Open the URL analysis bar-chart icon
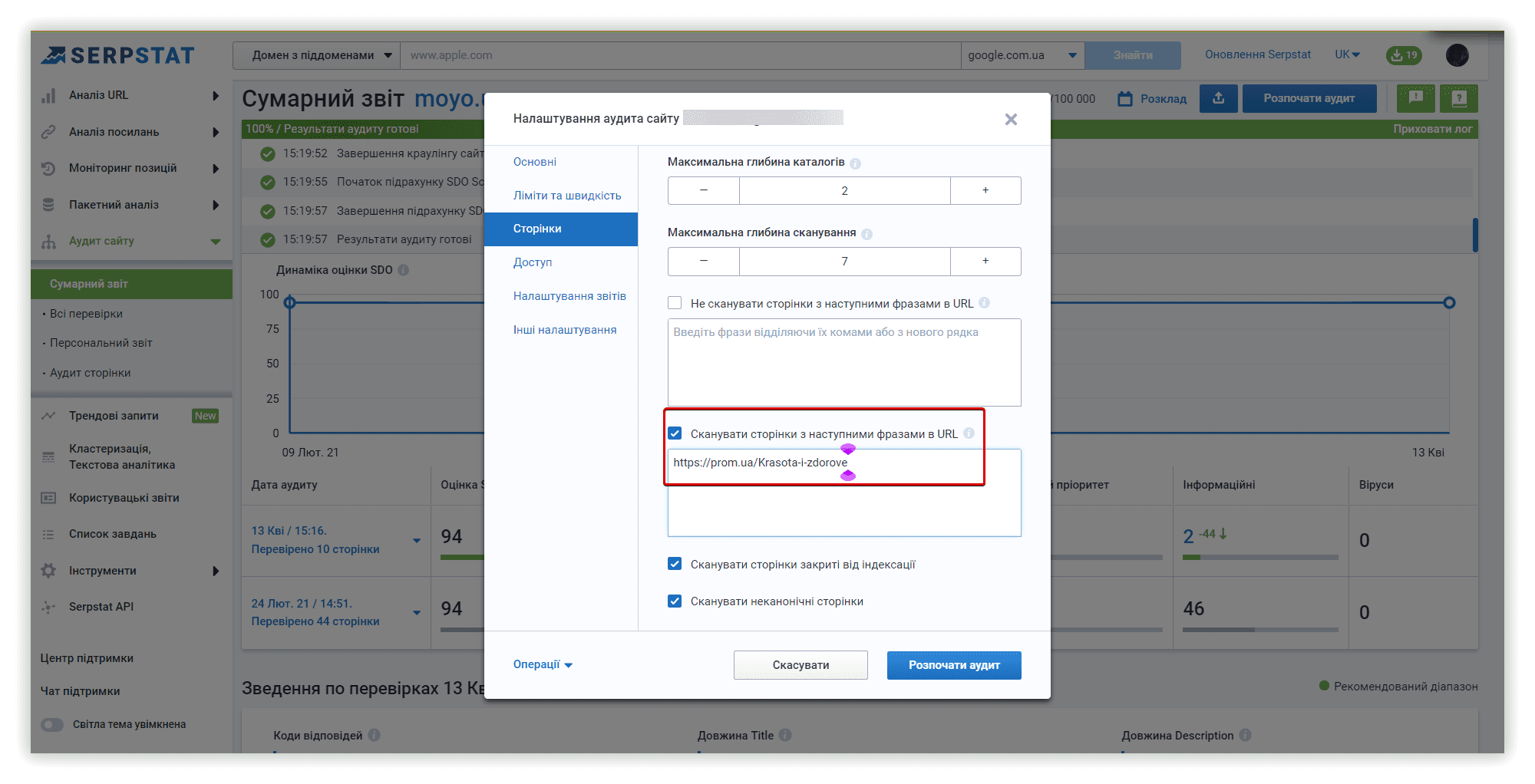The width and height of the screenshot is (1535, 784). (x=48, y=96)
